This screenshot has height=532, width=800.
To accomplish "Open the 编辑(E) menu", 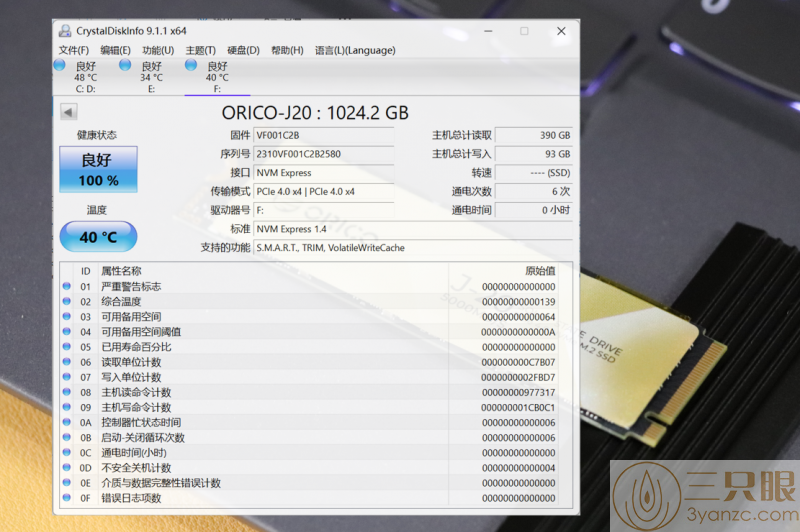I will click(x=115, y=50).
